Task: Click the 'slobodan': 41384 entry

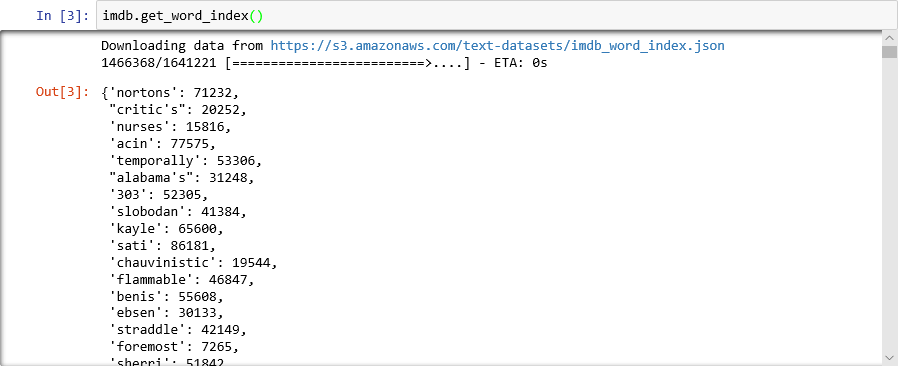Action: [x=178, y=212]
